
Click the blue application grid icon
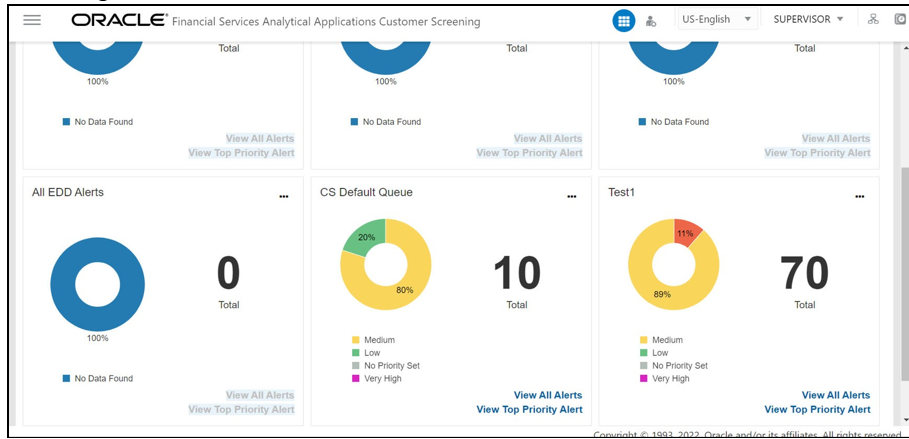click(624, 21)
